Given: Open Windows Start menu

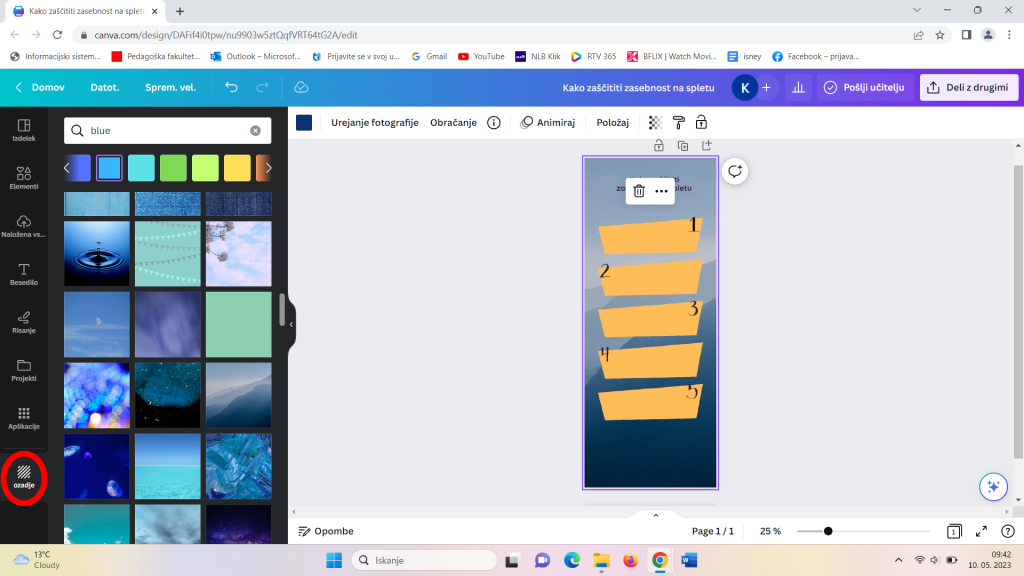Looking at the screenshot, I should click(334, 560).
